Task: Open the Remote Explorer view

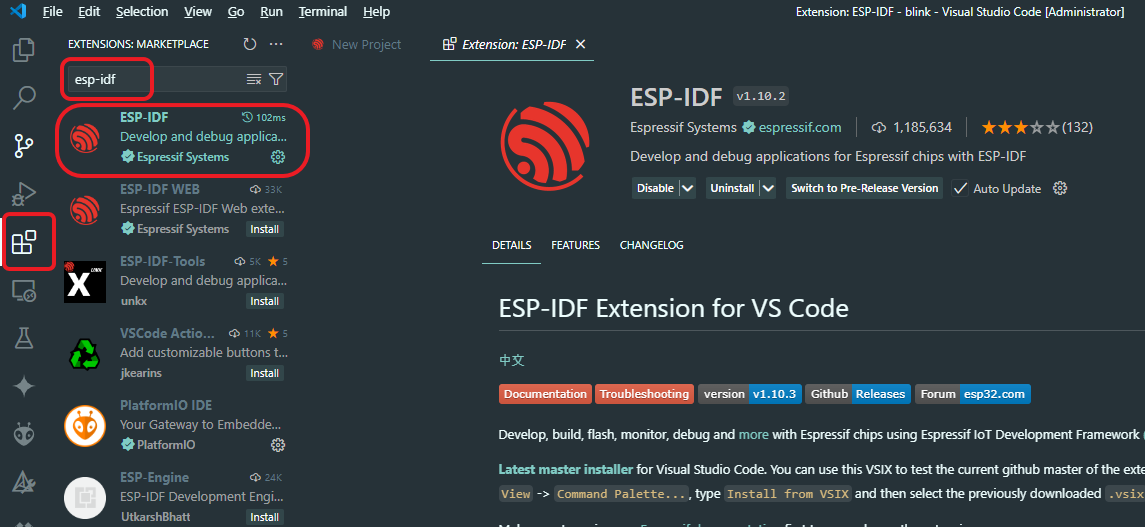Action: click(24, 291)
